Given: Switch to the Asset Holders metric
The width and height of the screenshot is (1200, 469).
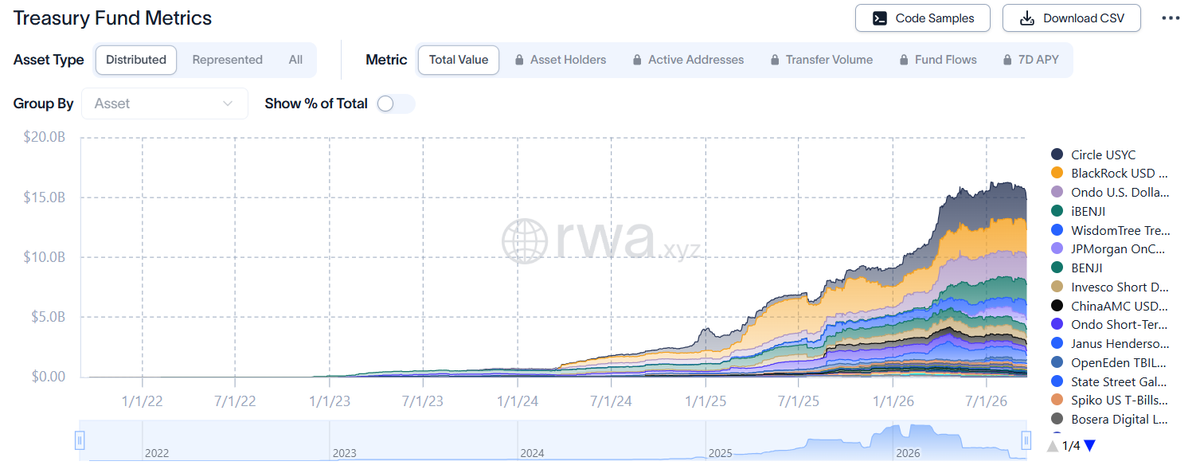Looking at the screenshot, I should coord(560,60).
